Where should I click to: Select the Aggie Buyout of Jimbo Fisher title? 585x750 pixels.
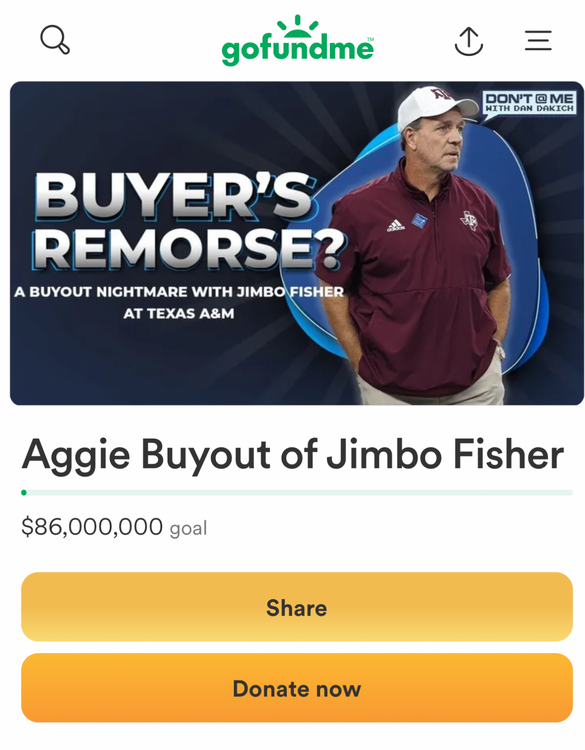pyautogui.click(x=293, y=454)
